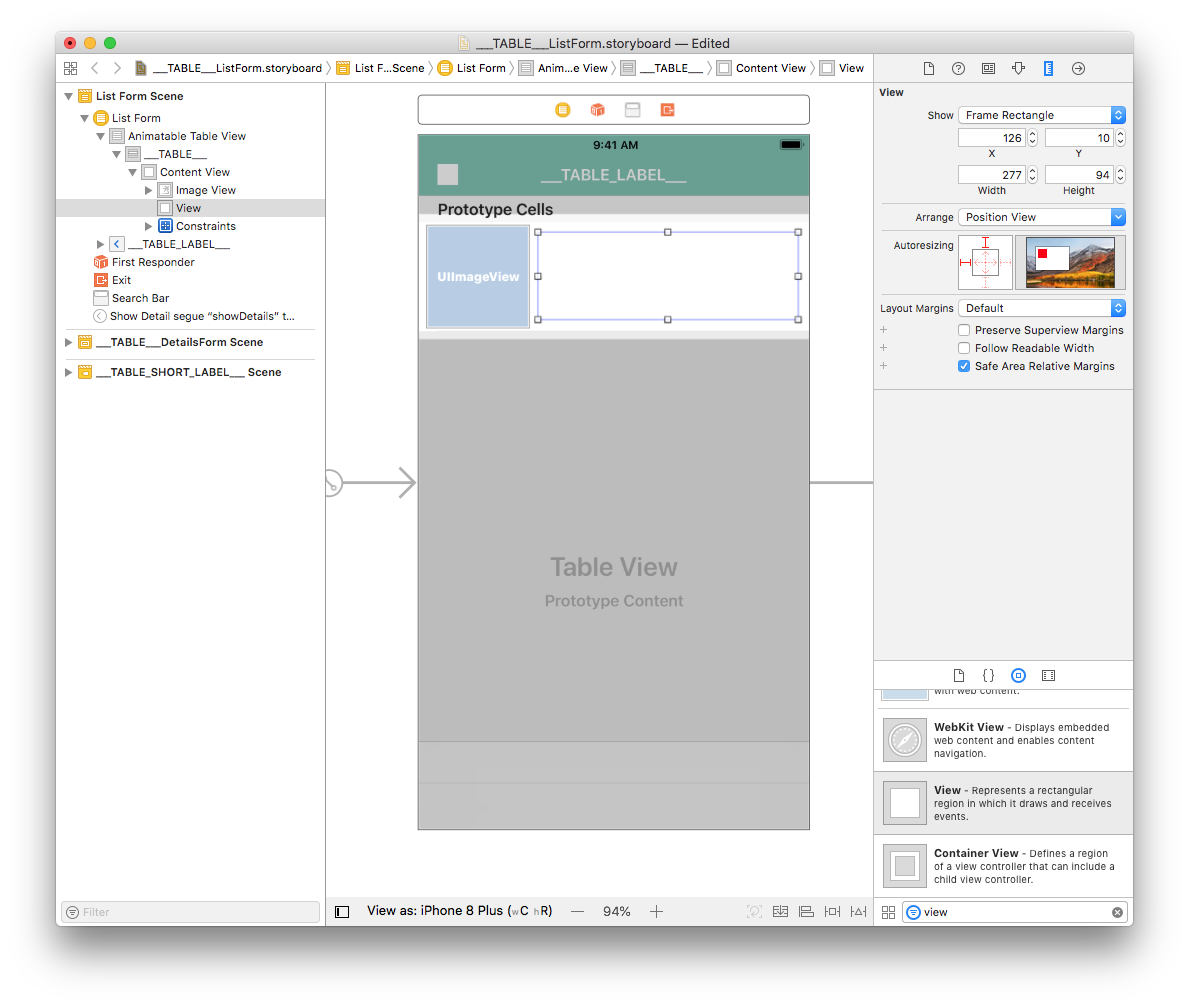This screenshot has width=1189, height=1006.
Task: Select Search Bar in outline
Action: click(140, 298)
